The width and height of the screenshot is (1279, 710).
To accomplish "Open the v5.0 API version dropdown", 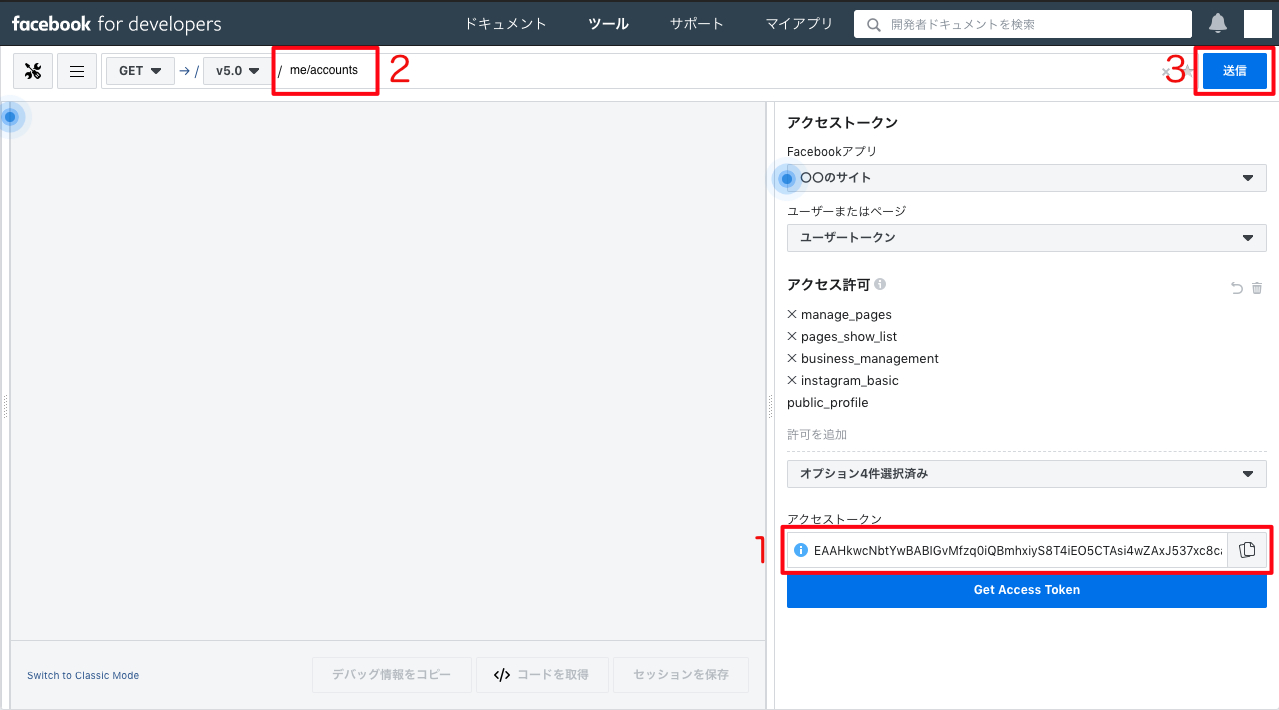I will [236, 70].
